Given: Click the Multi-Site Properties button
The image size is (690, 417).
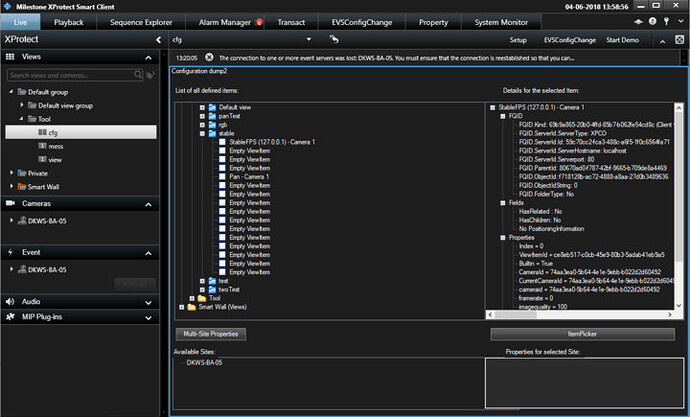Looking at the screenshot, I should [211, 334].
